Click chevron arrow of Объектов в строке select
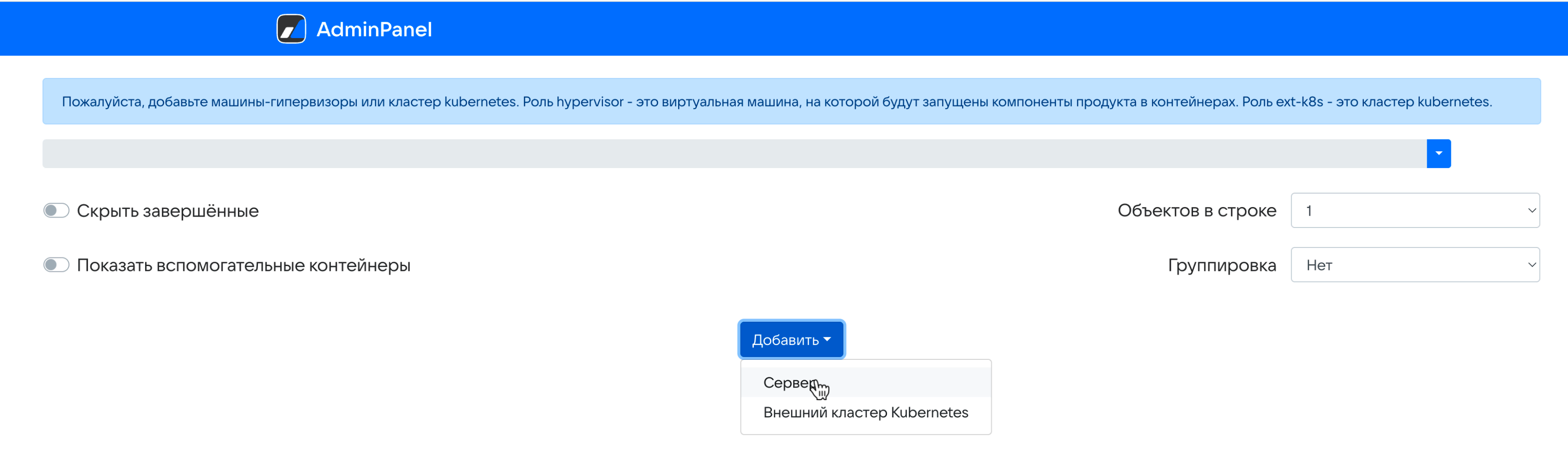The width and height of the screenshot is (1568, 455). 1531,211
